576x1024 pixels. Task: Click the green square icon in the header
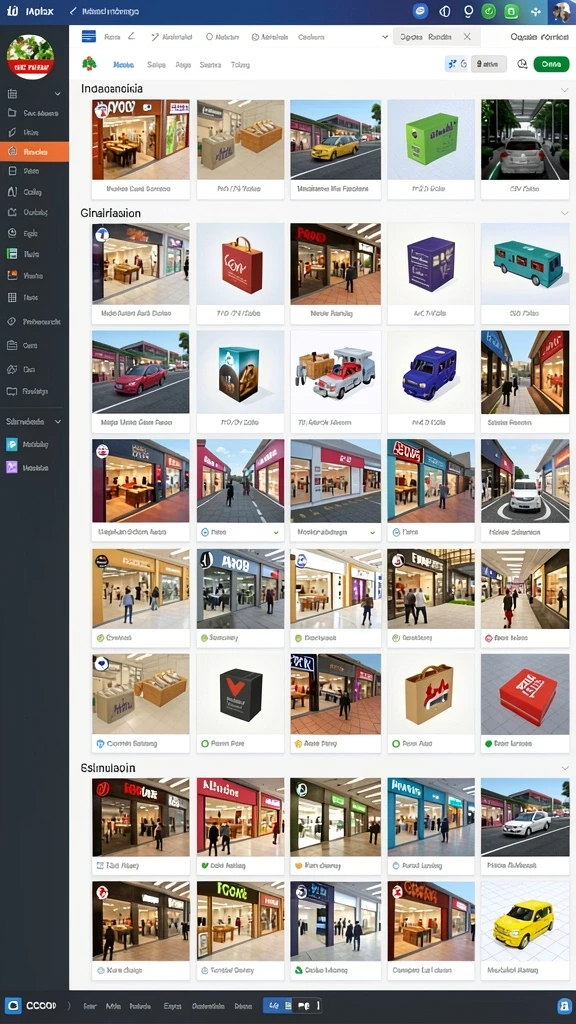[511, 11]
